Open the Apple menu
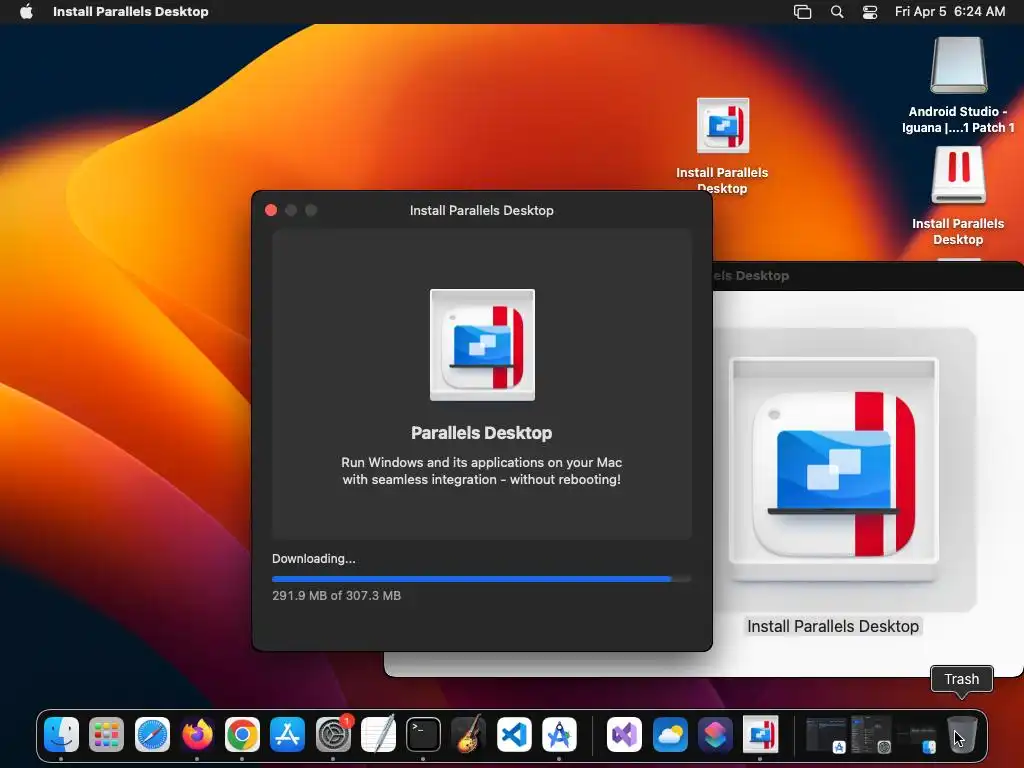The image size is (1024, 768). tap(26, 11)
